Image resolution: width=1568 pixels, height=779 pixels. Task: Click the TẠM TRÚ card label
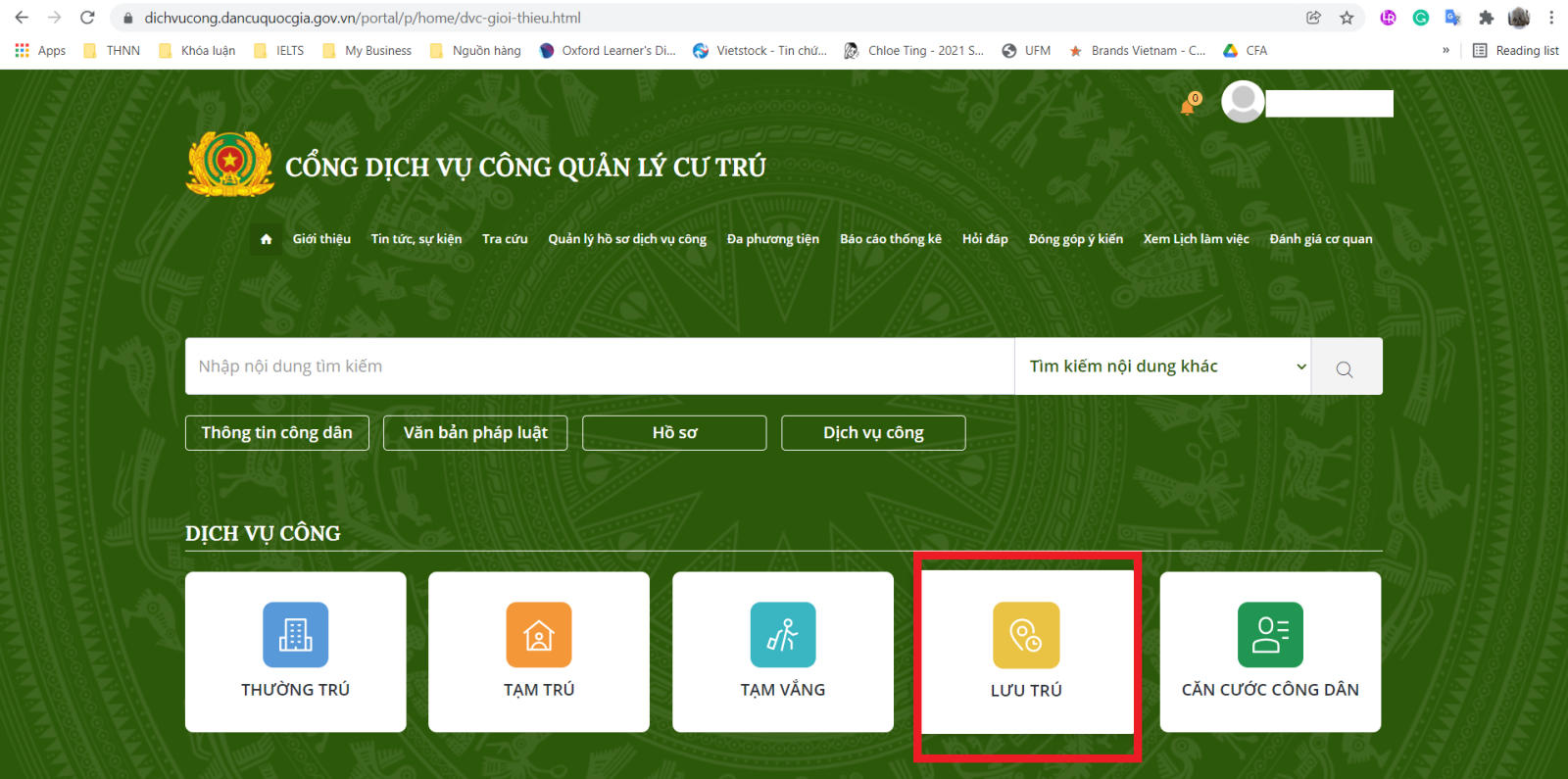(x=539, y=690)
